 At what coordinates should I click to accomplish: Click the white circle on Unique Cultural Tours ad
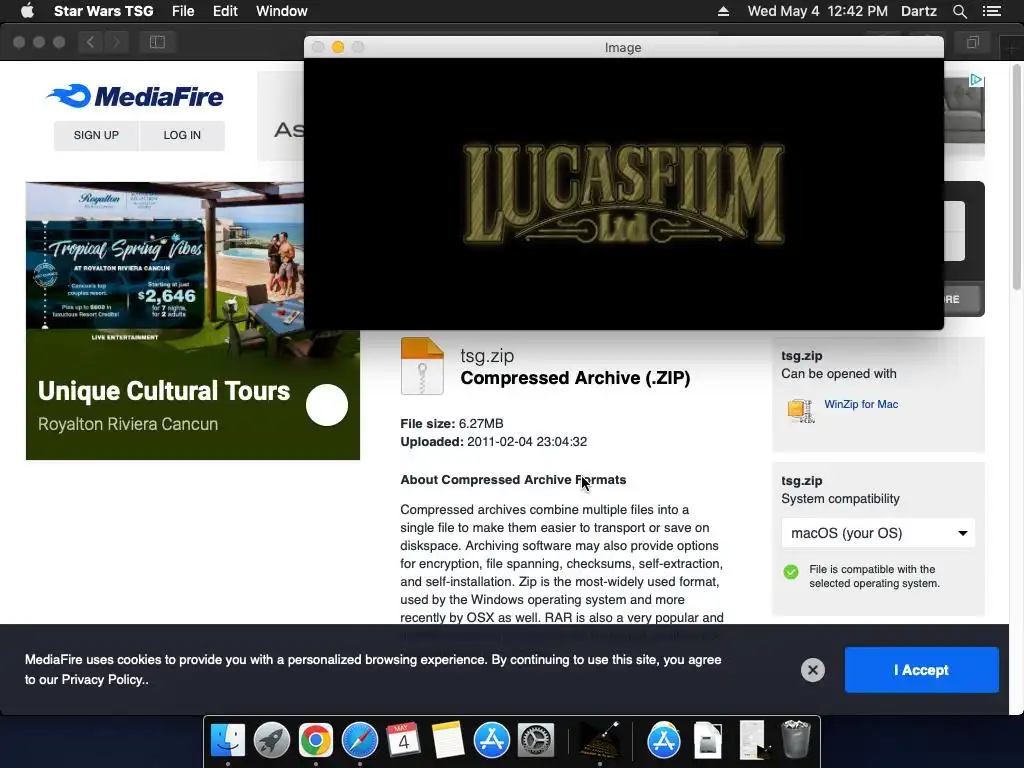[x=327, y=405]
